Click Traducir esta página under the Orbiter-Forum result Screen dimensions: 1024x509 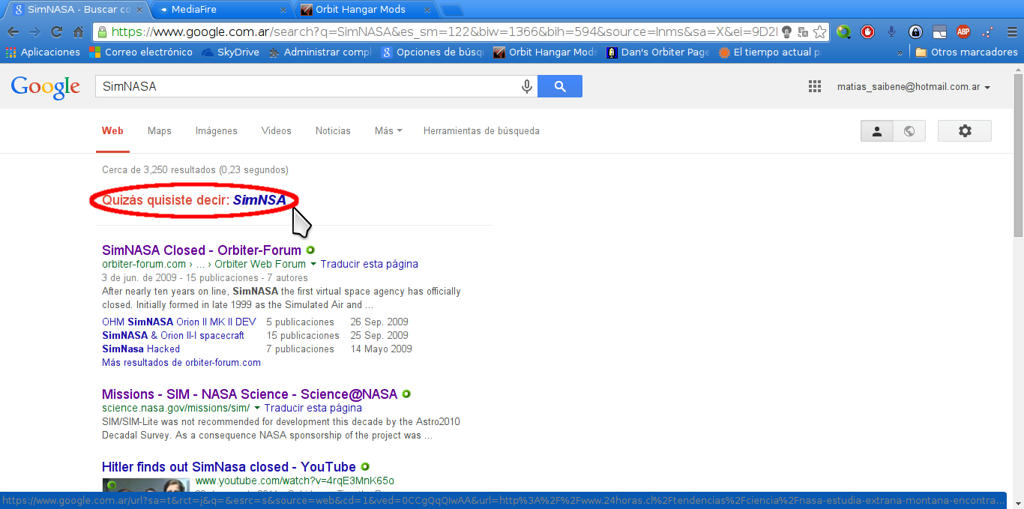click(369, 264)
